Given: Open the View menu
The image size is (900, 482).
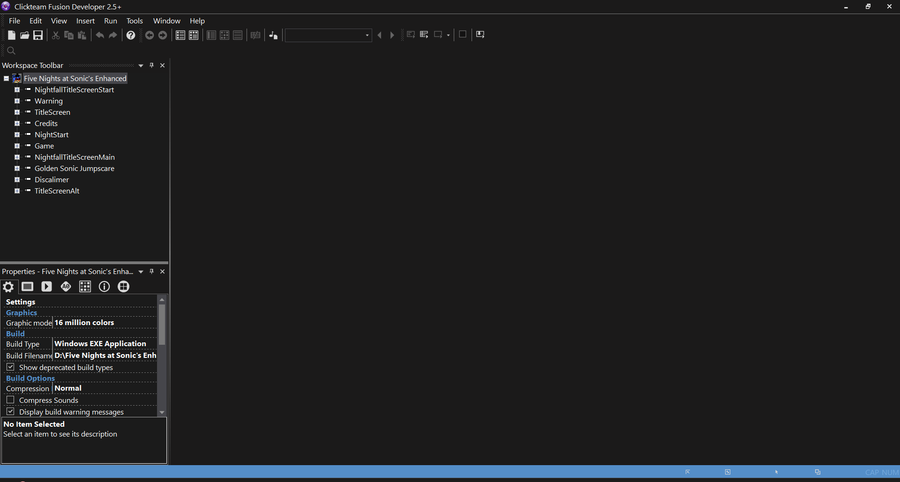Looking at the screenshot, I should [59, 21].
